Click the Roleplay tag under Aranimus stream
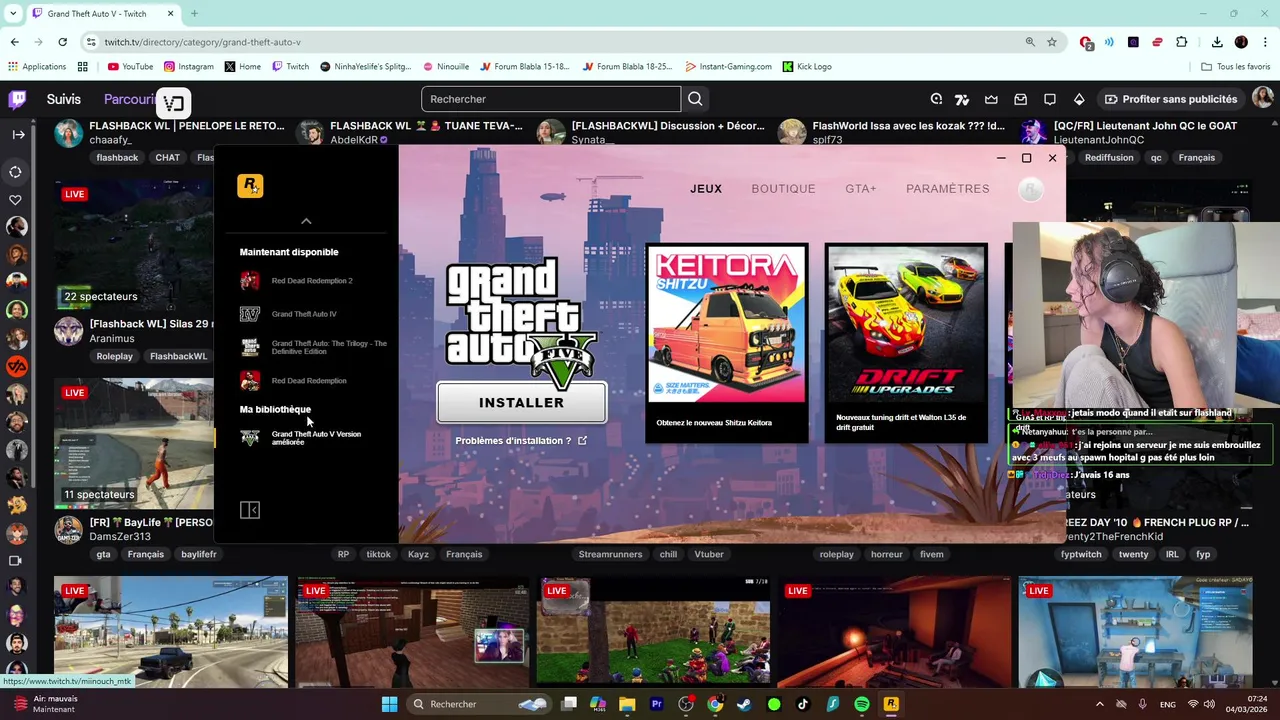The image size is (1280, 720). (x=115, y=356)
